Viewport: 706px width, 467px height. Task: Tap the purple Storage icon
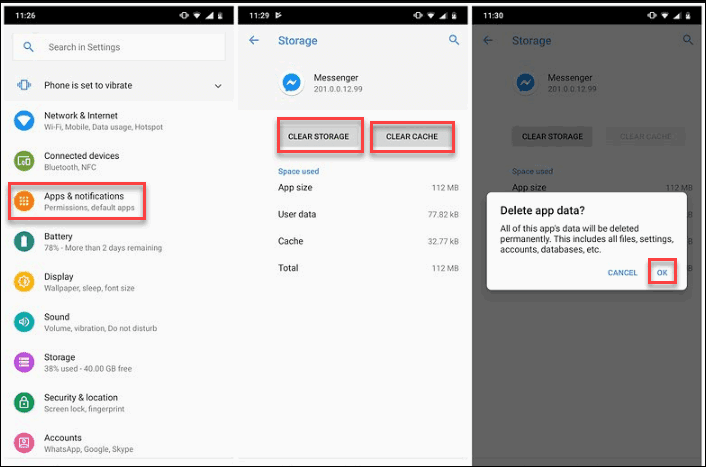24,362
